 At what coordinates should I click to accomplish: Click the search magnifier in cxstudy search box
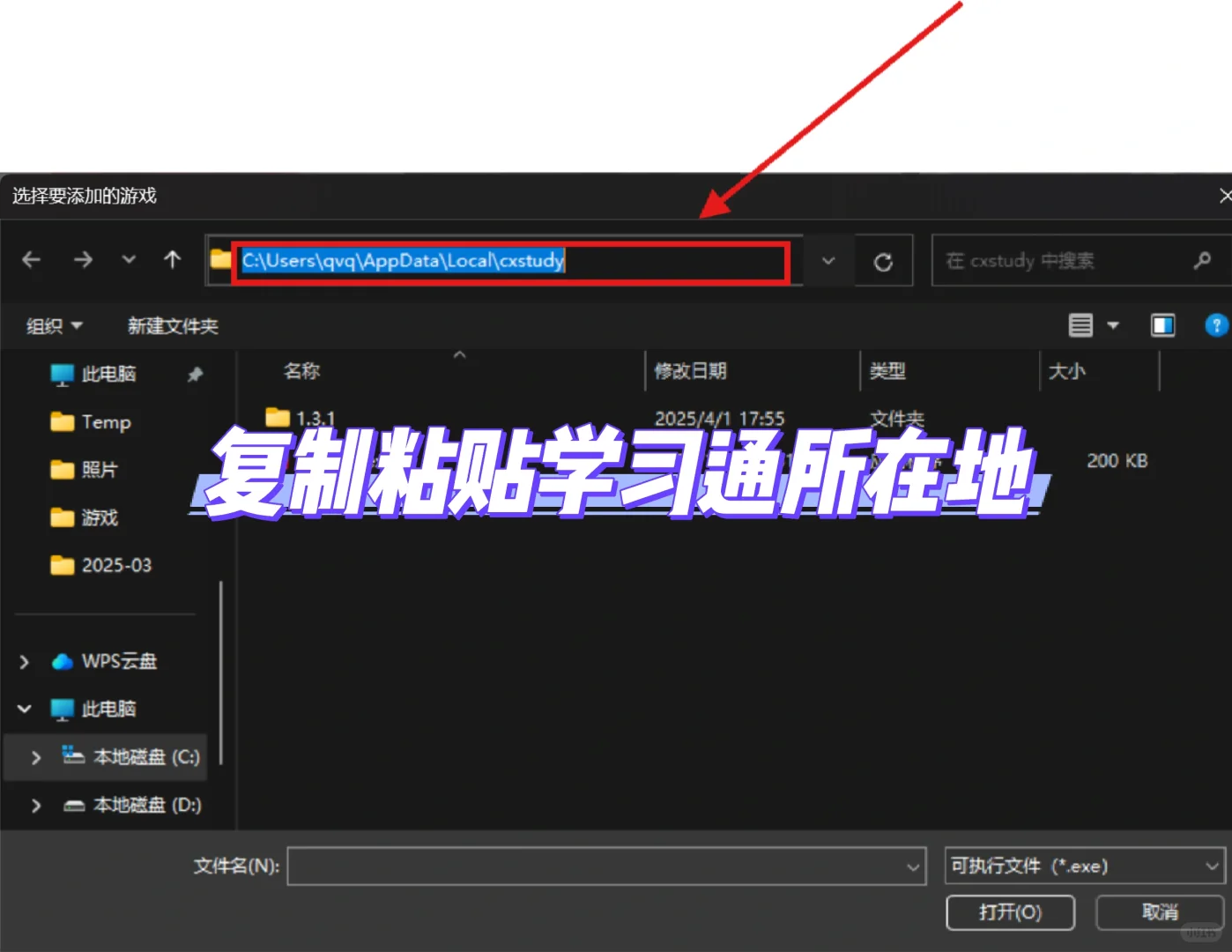point(1202,260)
